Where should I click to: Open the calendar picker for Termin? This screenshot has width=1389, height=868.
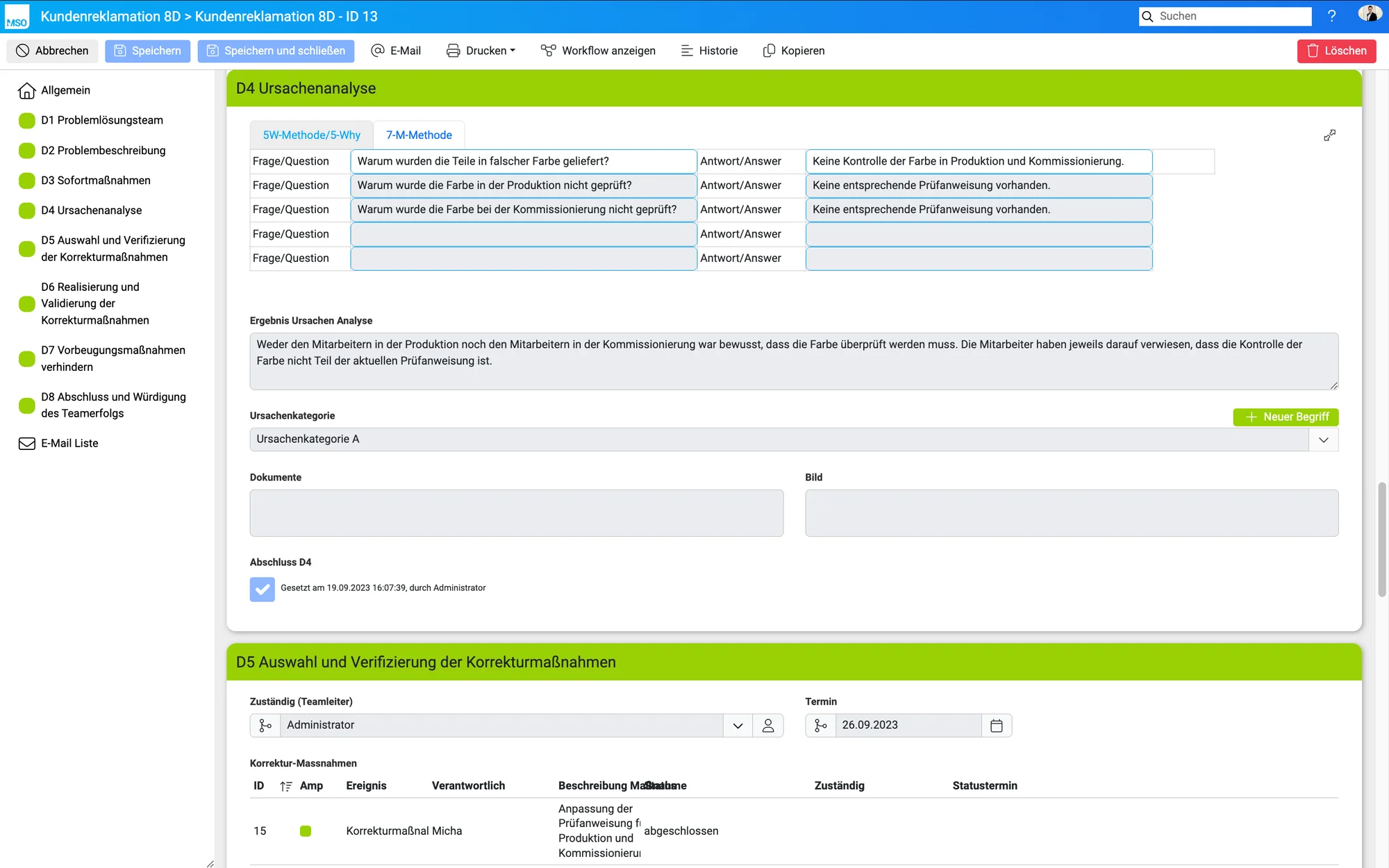click(x=997, y=726)
